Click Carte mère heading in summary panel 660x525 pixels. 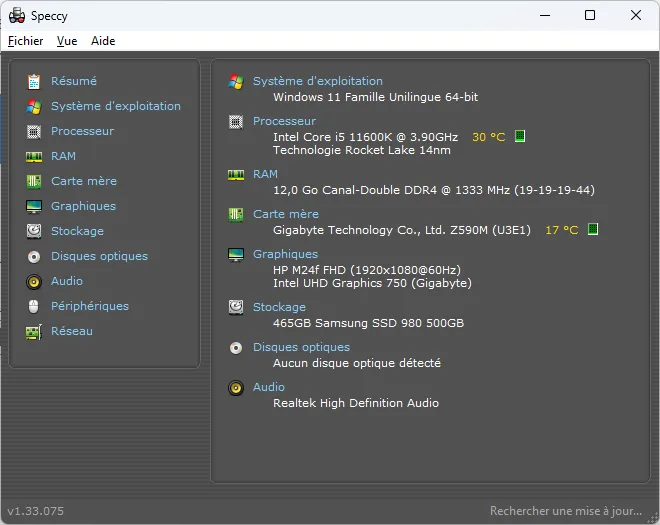[286, 214]
